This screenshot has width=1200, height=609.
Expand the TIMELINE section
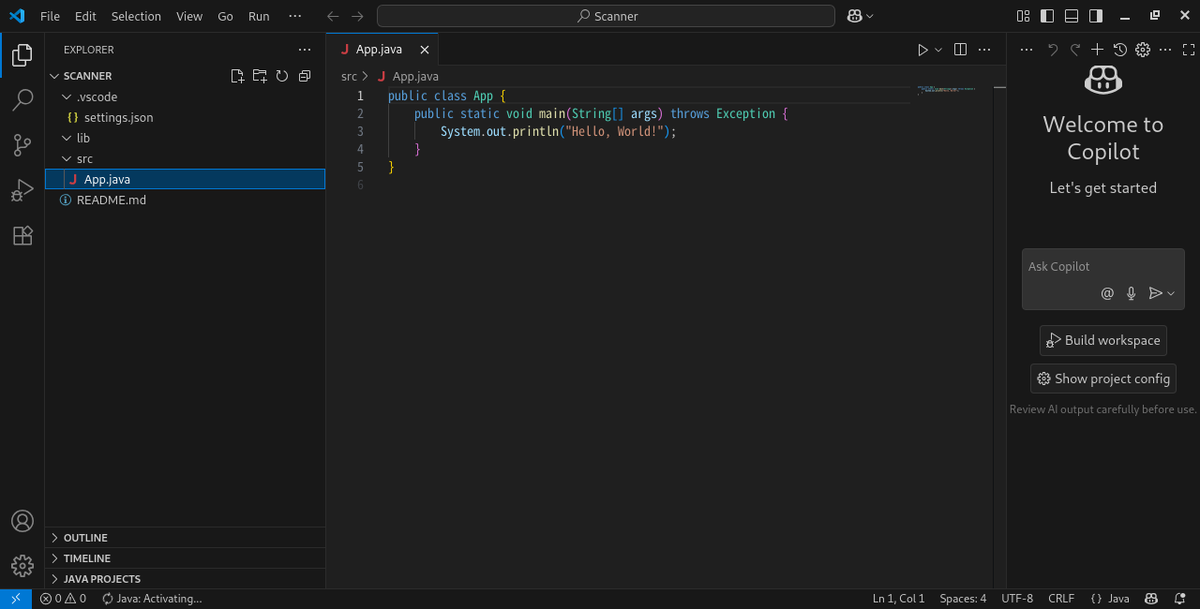click(185, 558)
